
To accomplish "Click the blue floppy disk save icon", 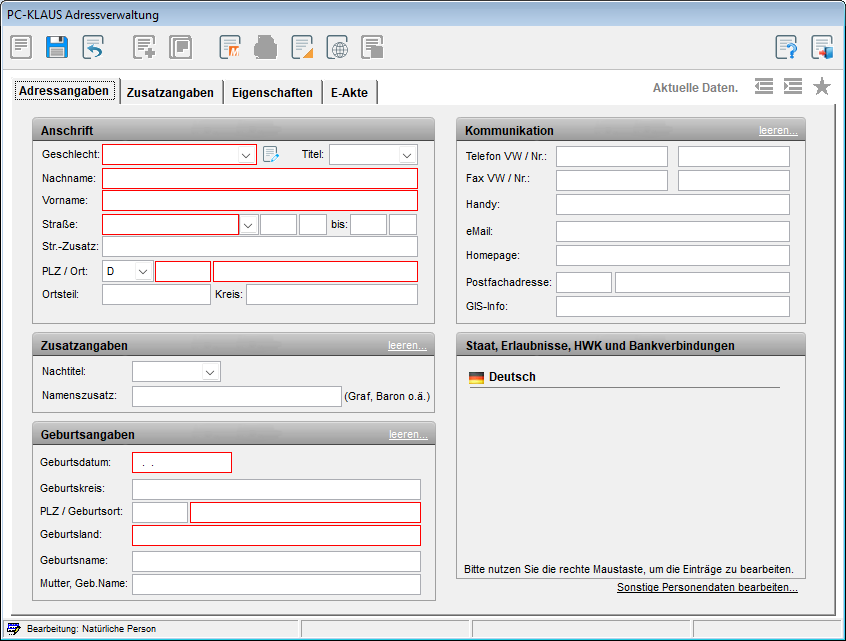I will 57,47.
